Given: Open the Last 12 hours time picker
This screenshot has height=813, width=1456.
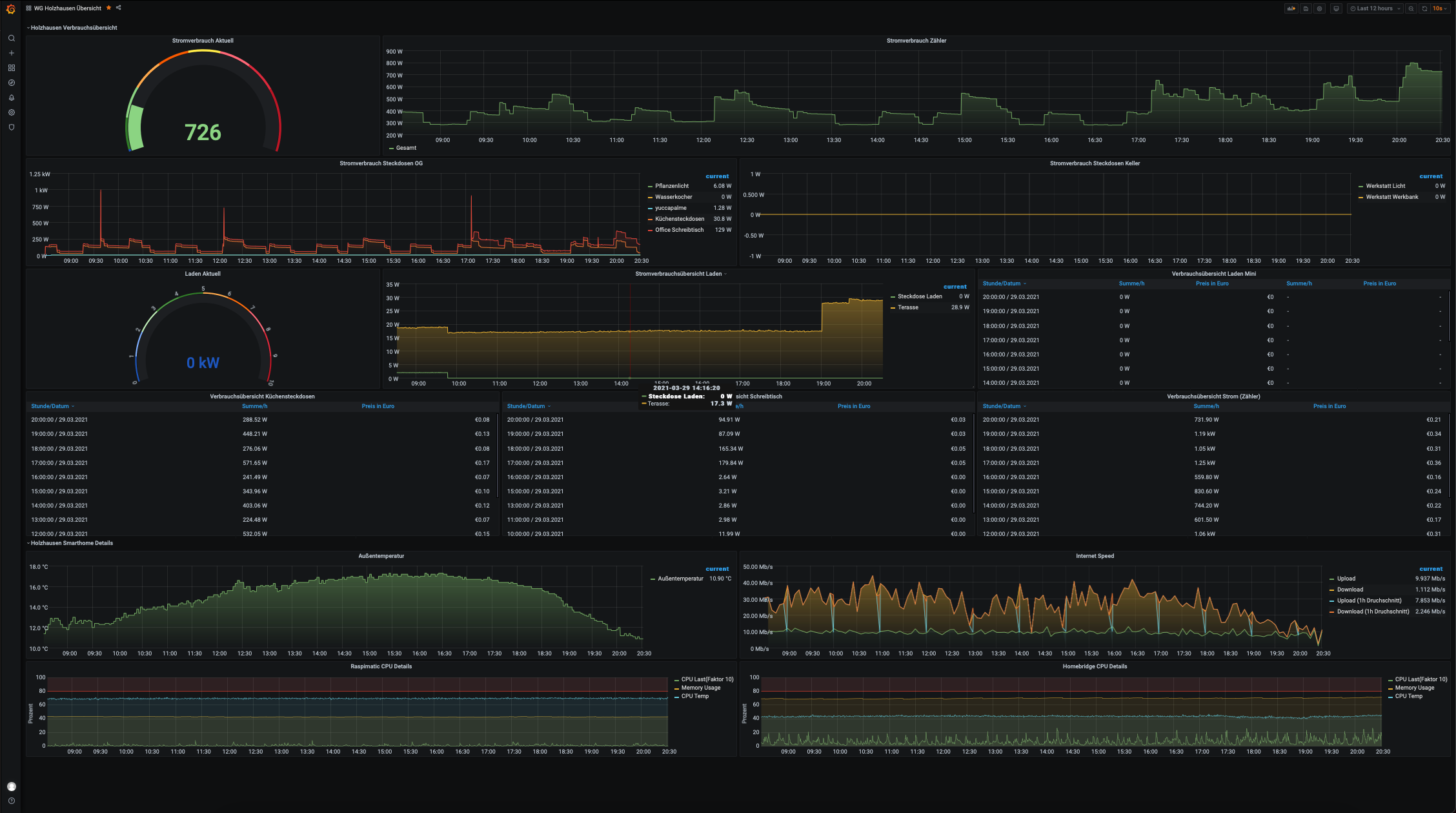Looking at the screenshot, I should [x=1375, y=8].
